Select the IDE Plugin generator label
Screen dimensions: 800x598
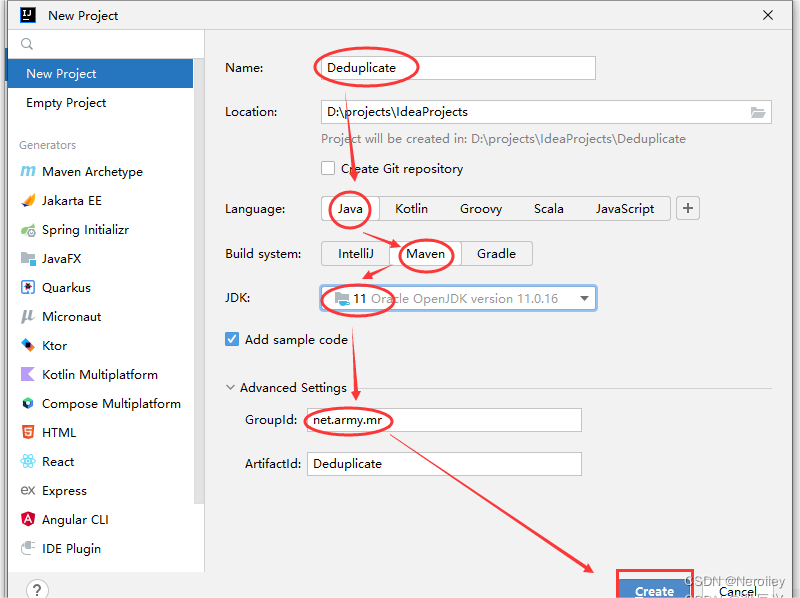[71, 549]
